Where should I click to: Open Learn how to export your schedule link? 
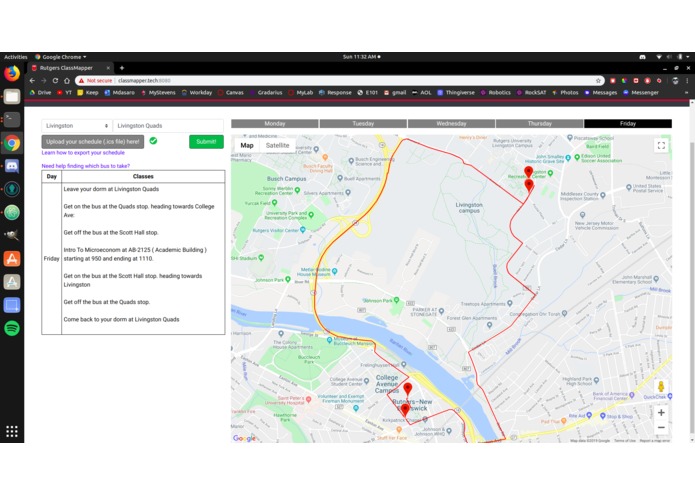[83, 153]
